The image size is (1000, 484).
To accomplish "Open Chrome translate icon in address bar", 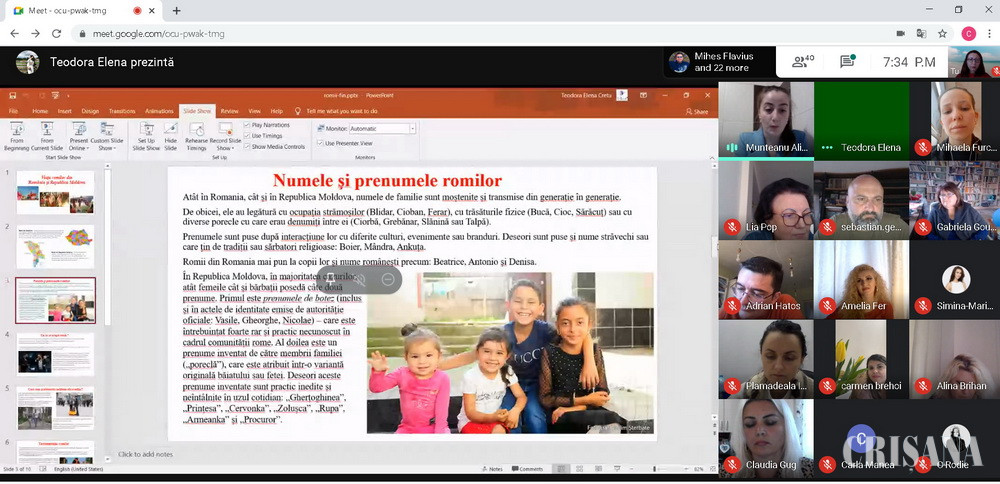I will click(921, 33).
